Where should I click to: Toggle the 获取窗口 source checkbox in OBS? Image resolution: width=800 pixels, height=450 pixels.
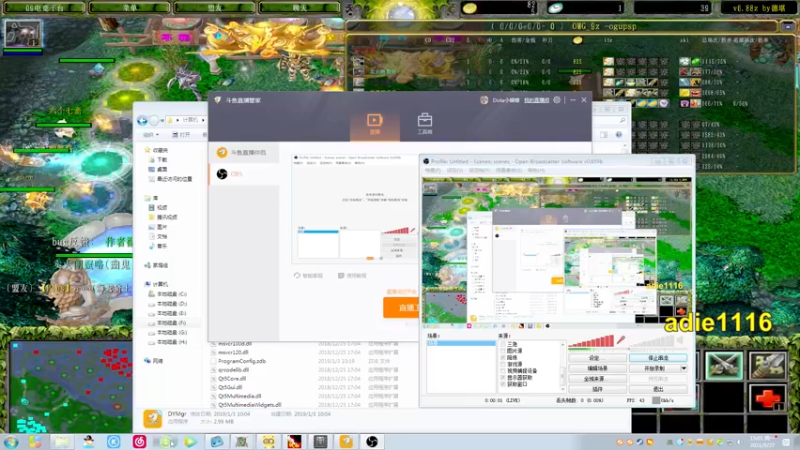[503, 384]
